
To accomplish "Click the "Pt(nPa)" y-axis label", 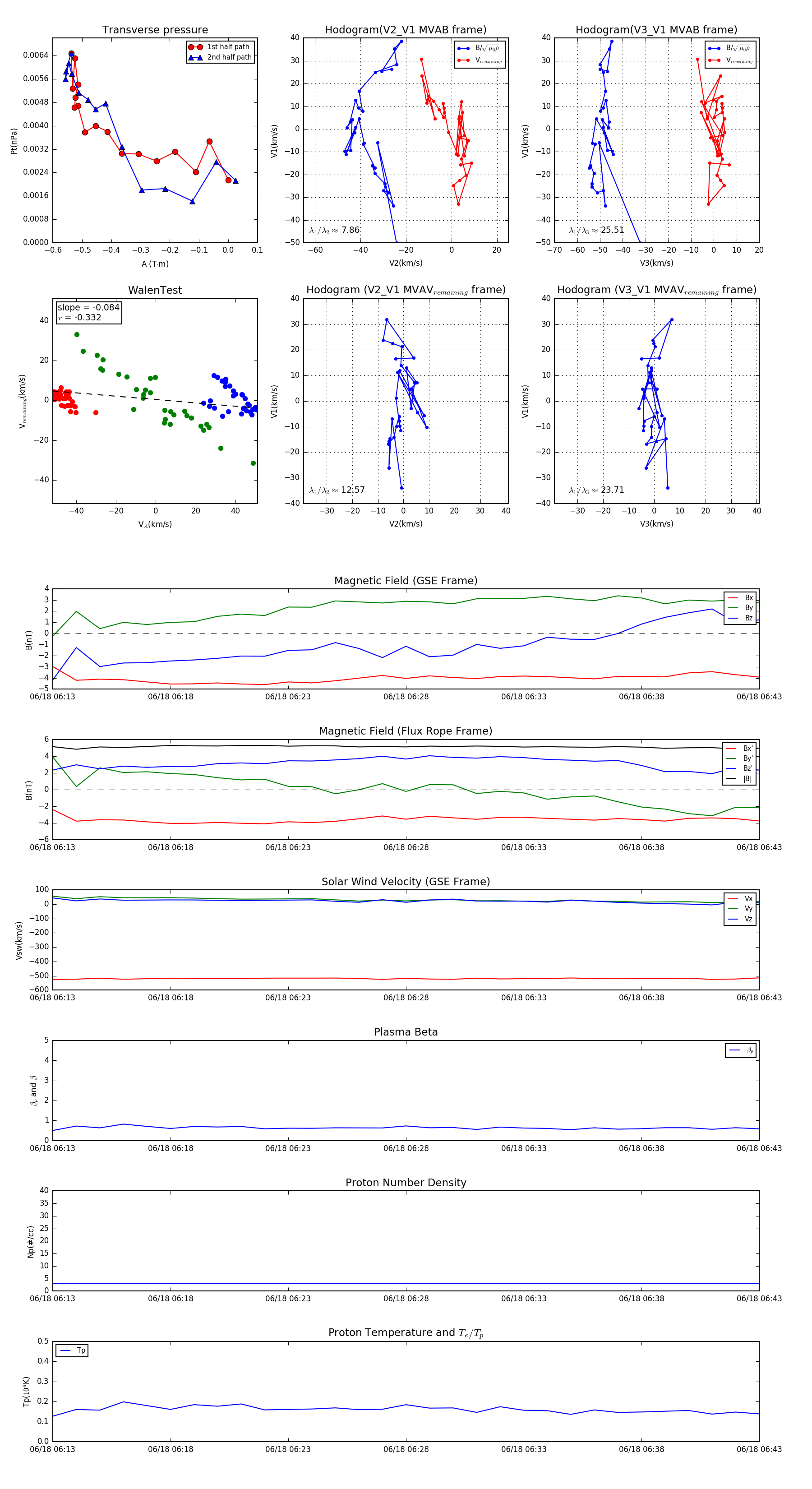I will click(x=14, y=140).
